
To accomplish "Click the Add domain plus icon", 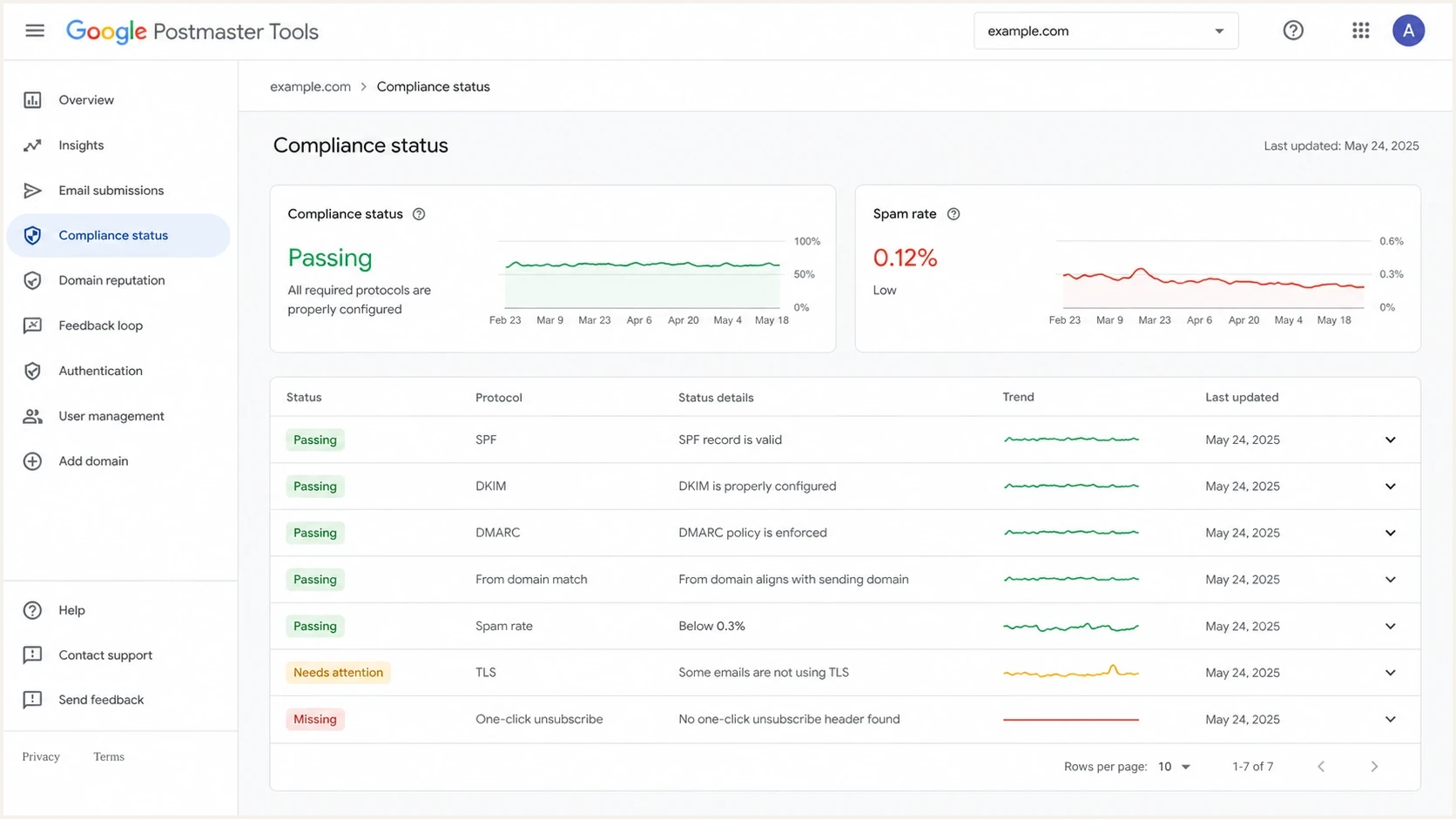I will (x=32, y=461).
